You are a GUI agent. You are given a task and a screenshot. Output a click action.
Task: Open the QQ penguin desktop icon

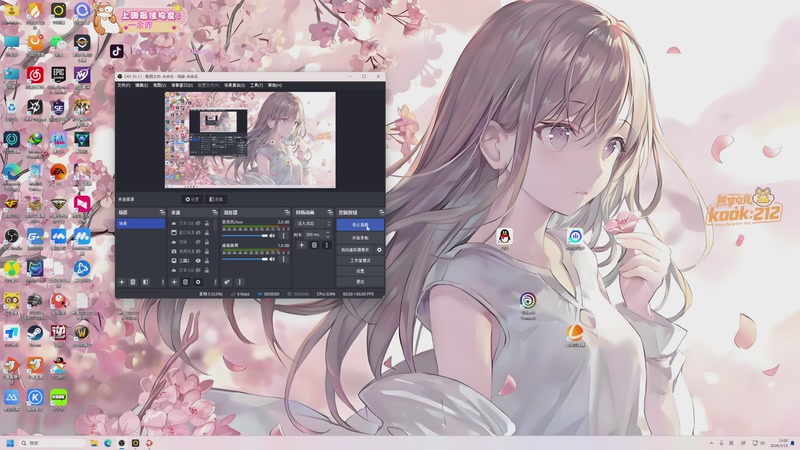tap(505, 236)
